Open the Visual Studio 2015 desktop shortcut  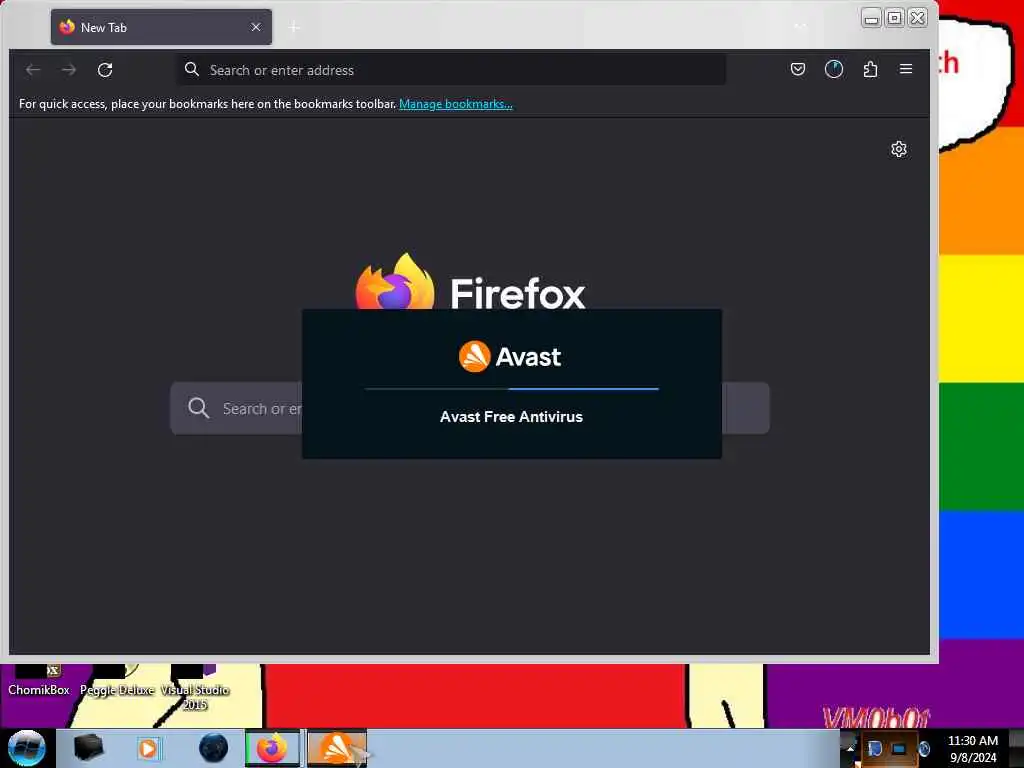pos(195,688)
